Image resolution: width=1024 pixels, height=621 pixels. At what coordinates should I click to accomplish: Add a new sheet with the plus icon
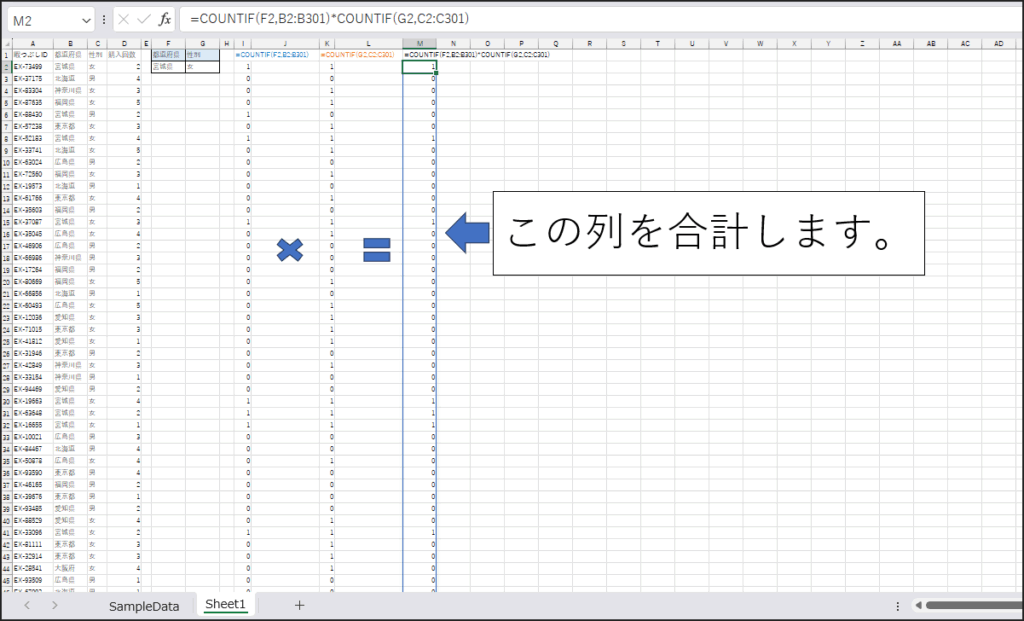(299, 605)
